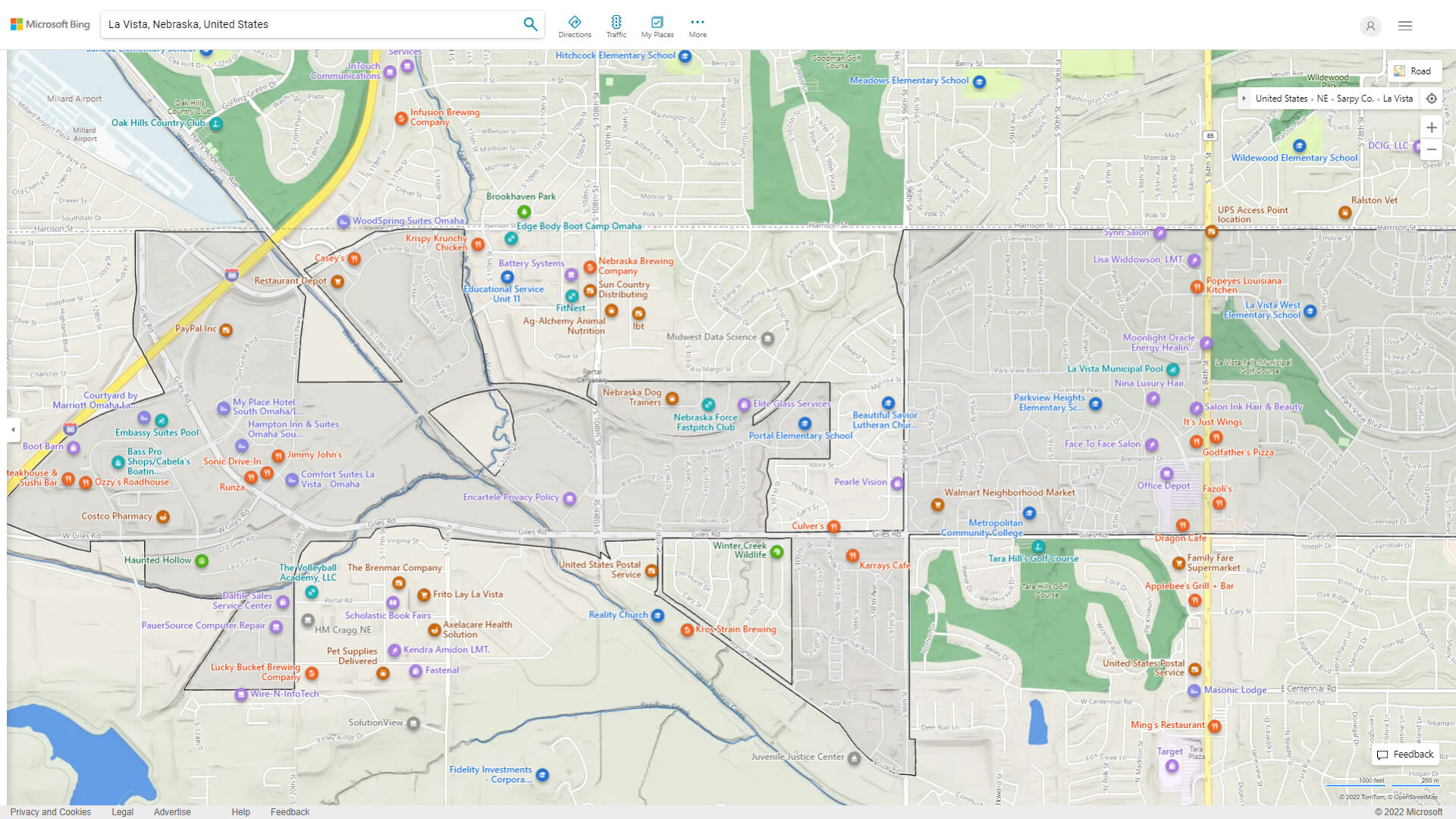Collapse the left side panel arrow
This screenshot has width=1456, height=819.
pyautogui.click(x=12, y=429)
